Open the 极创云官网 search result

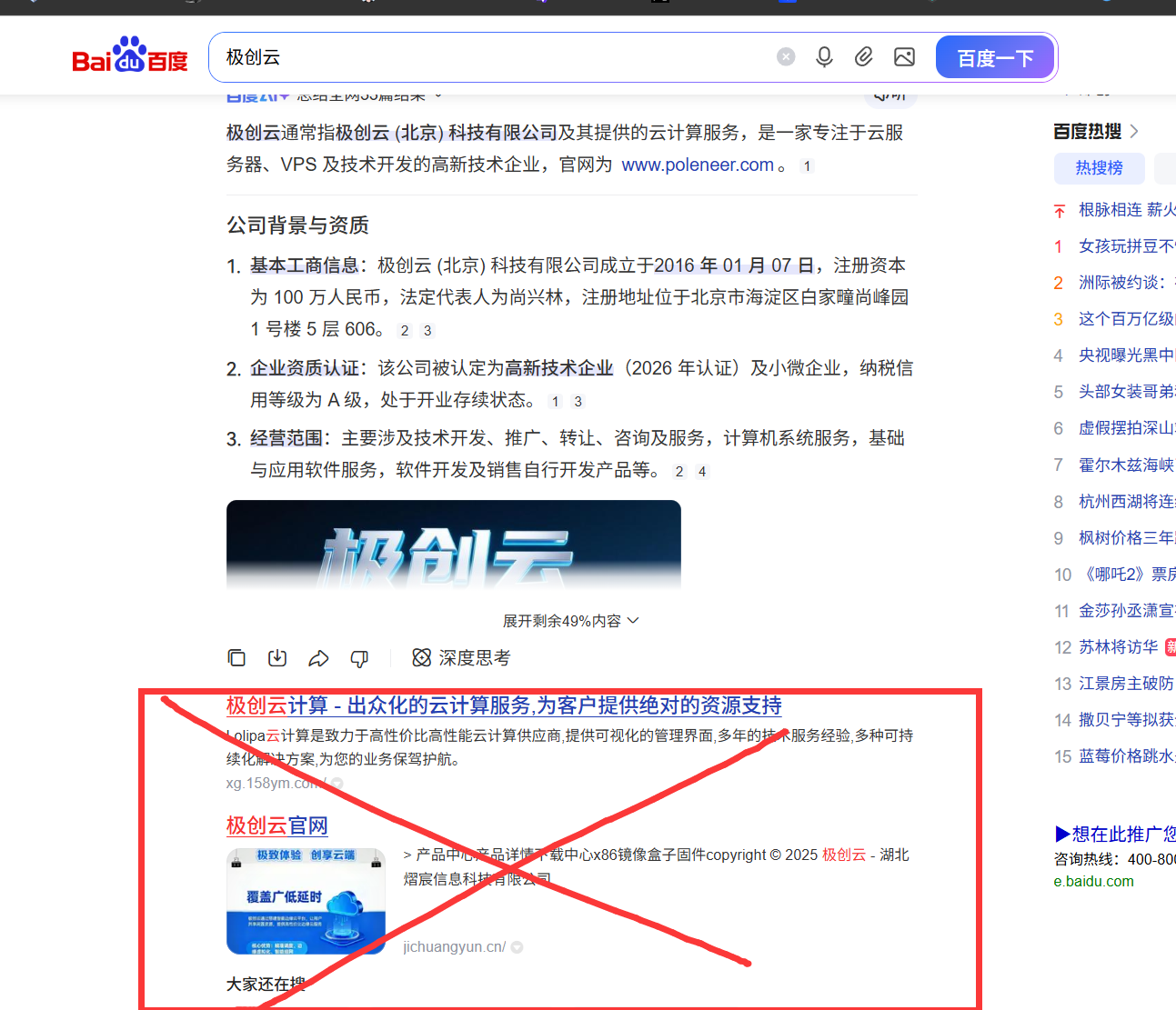pyautogui.click(x=276, y=825)
